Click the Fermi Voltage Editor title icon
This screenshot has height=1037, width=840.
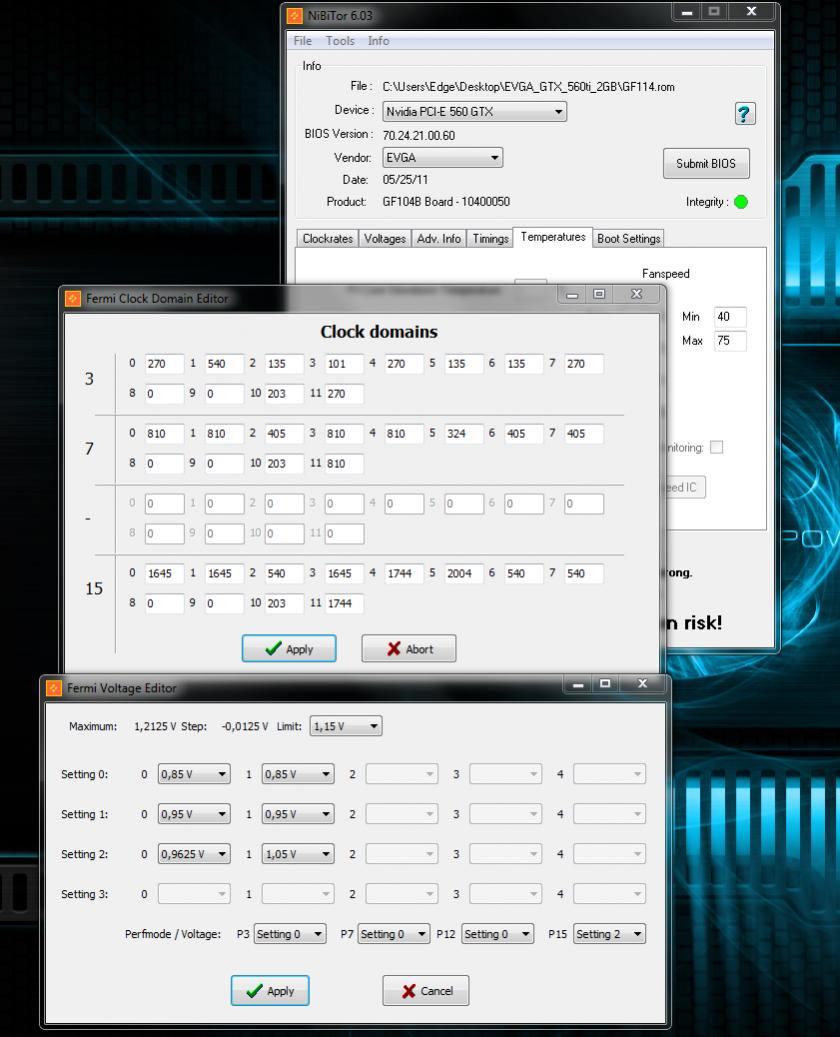(54, 688)
